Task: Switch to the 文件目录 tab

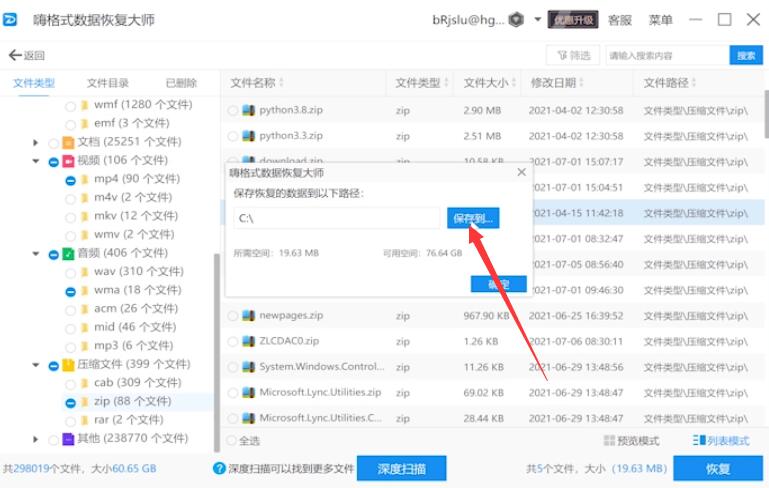Action: click(107, 83)
